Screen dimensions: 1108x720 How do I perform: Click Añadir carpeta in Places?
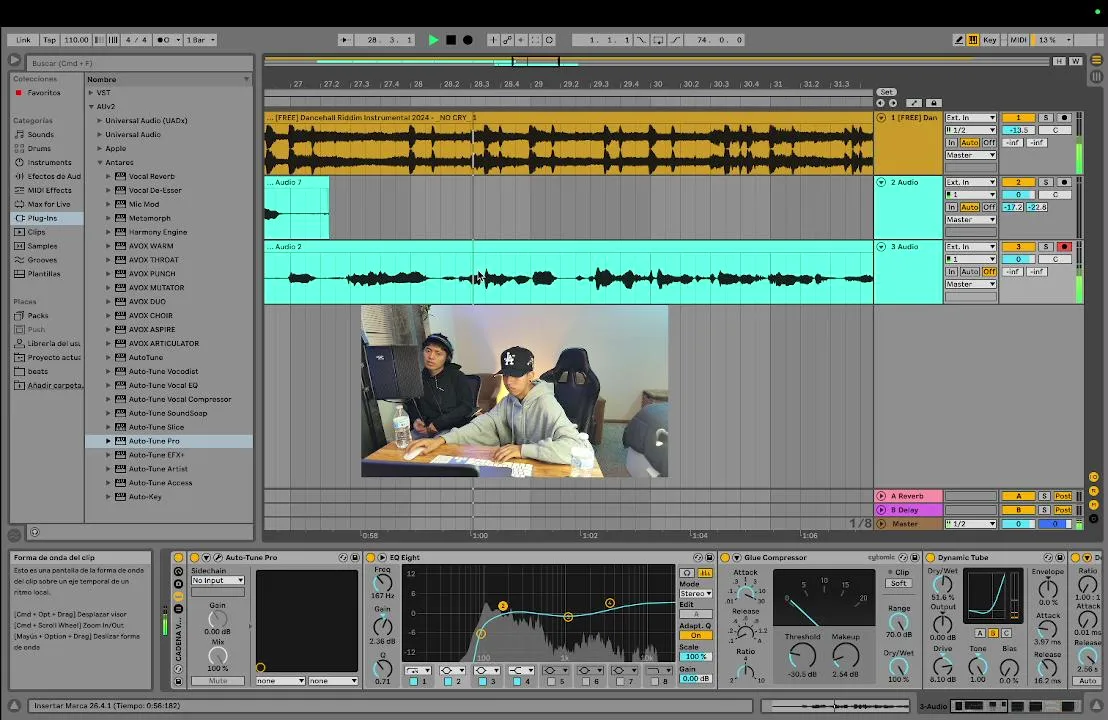[x=54, y=386]
